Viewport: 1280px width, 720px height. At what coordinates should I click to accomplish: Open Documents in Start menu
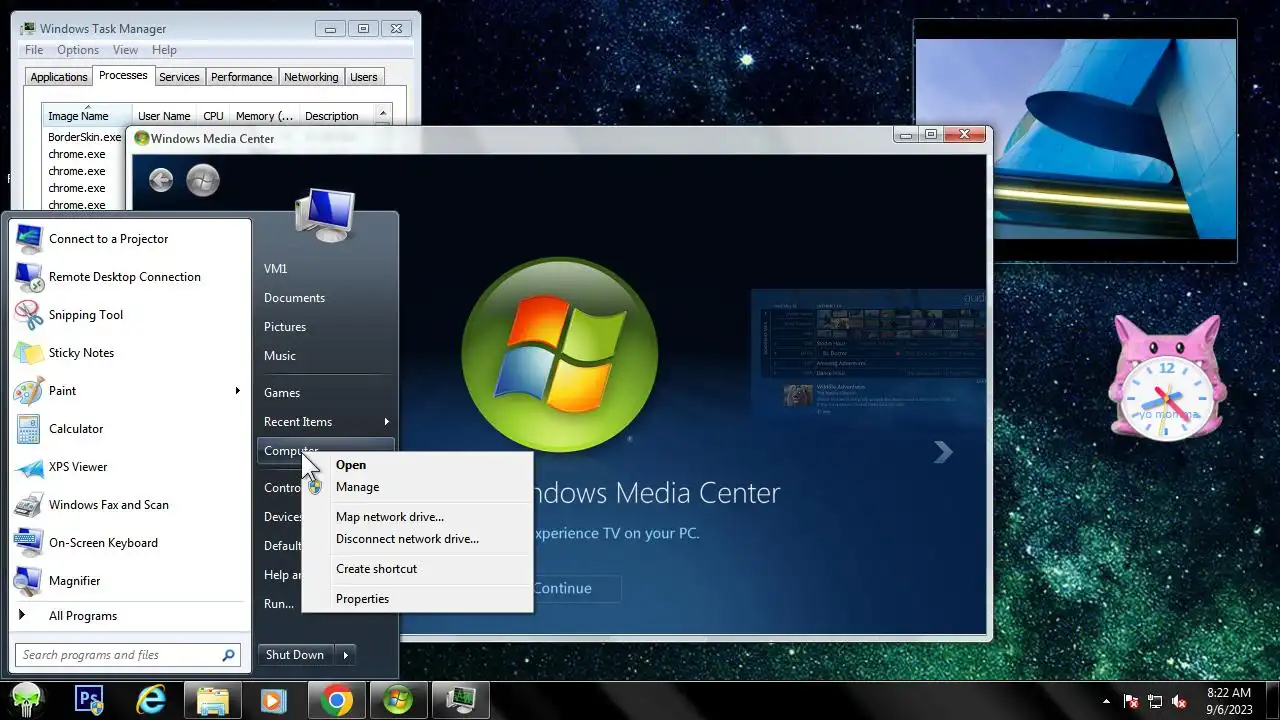coord(294,298)
